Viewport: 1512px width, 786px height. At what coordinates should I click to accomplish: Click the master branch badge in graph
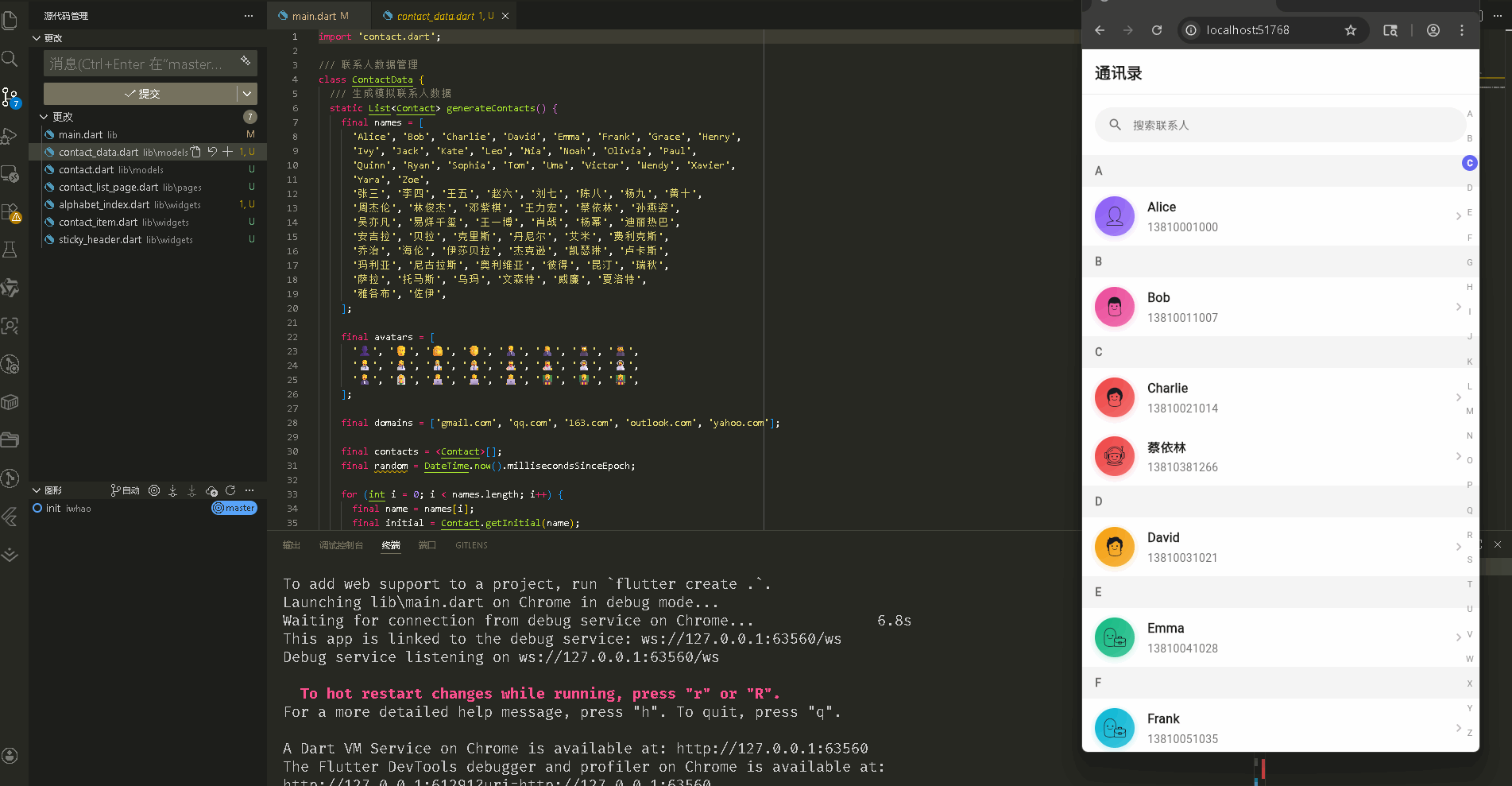pos(234,508)
